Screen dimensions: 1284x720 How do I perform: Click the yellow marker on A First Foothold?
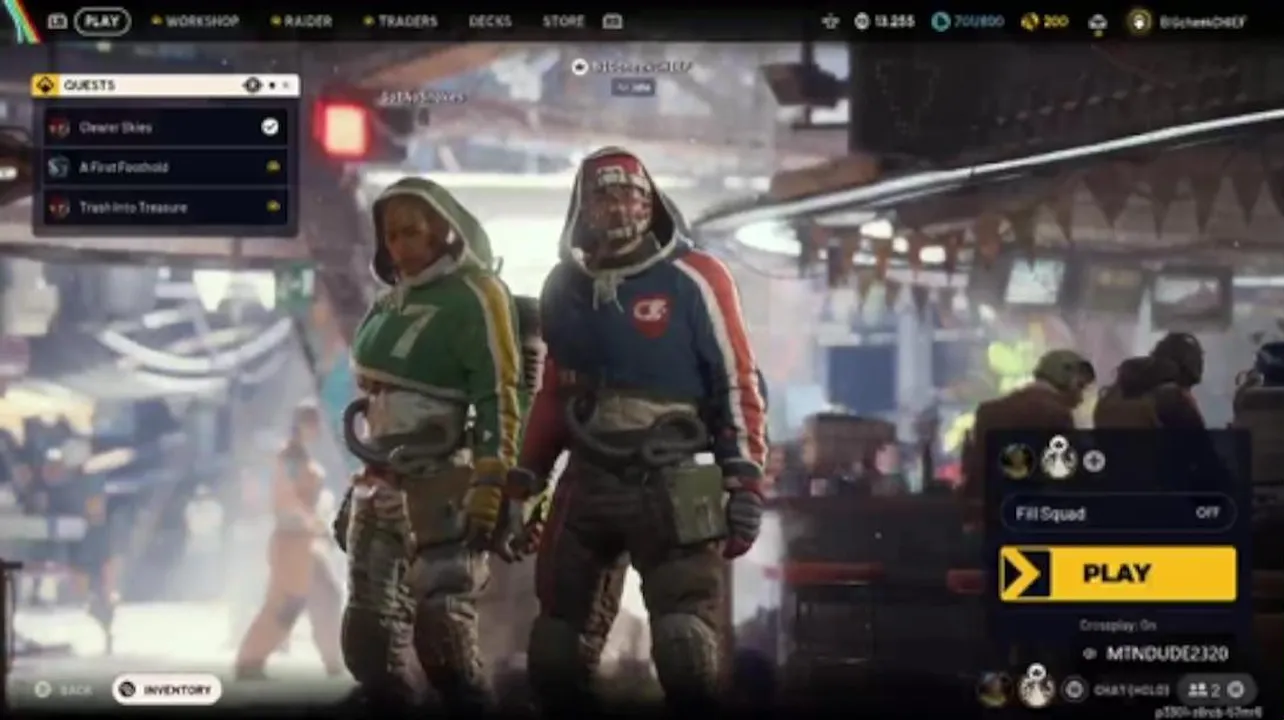click(x=273, y=167)
